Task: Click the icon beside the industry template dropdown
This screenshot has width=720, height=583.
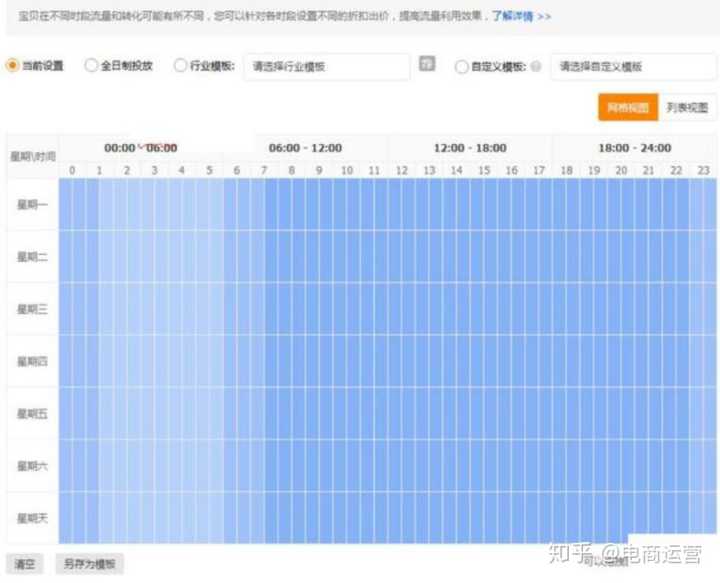Action: (427, 65)
